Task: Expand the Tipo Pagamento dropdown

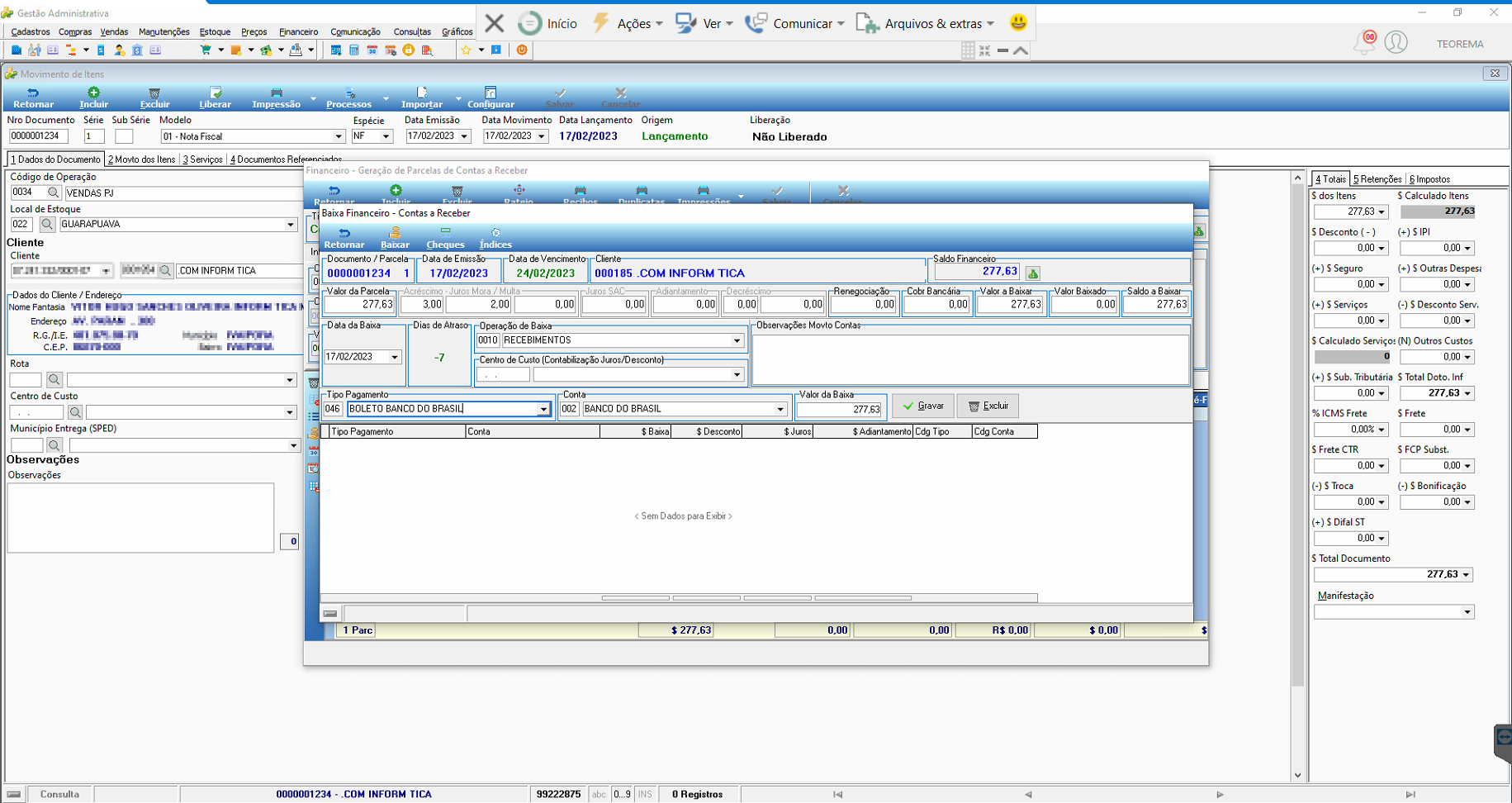Action: pos(543,409)
